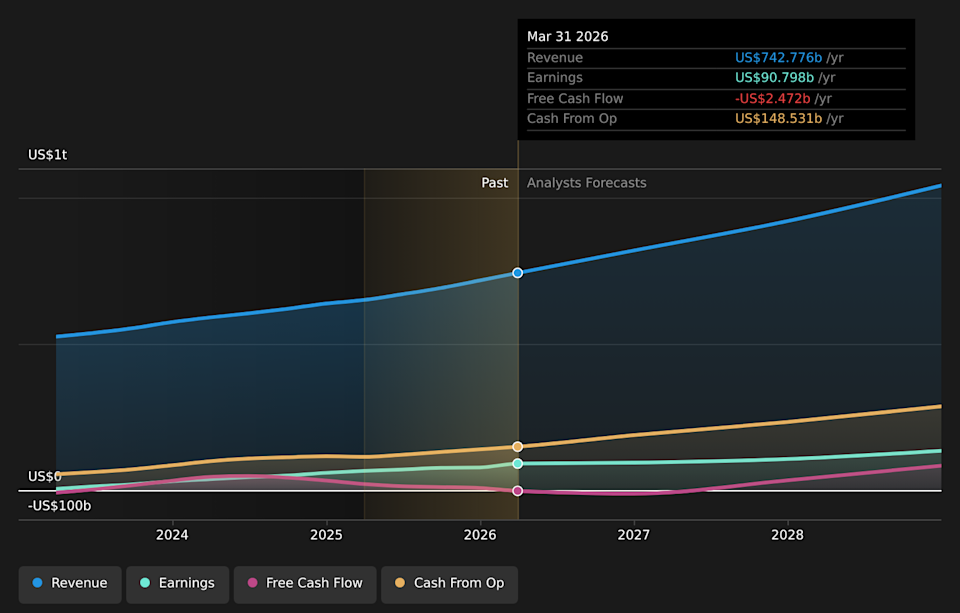Image resolution: width=960 pixels, height=613 pixels.
Task: Click the teal Earnings legend dot
Action: [145, 583]
